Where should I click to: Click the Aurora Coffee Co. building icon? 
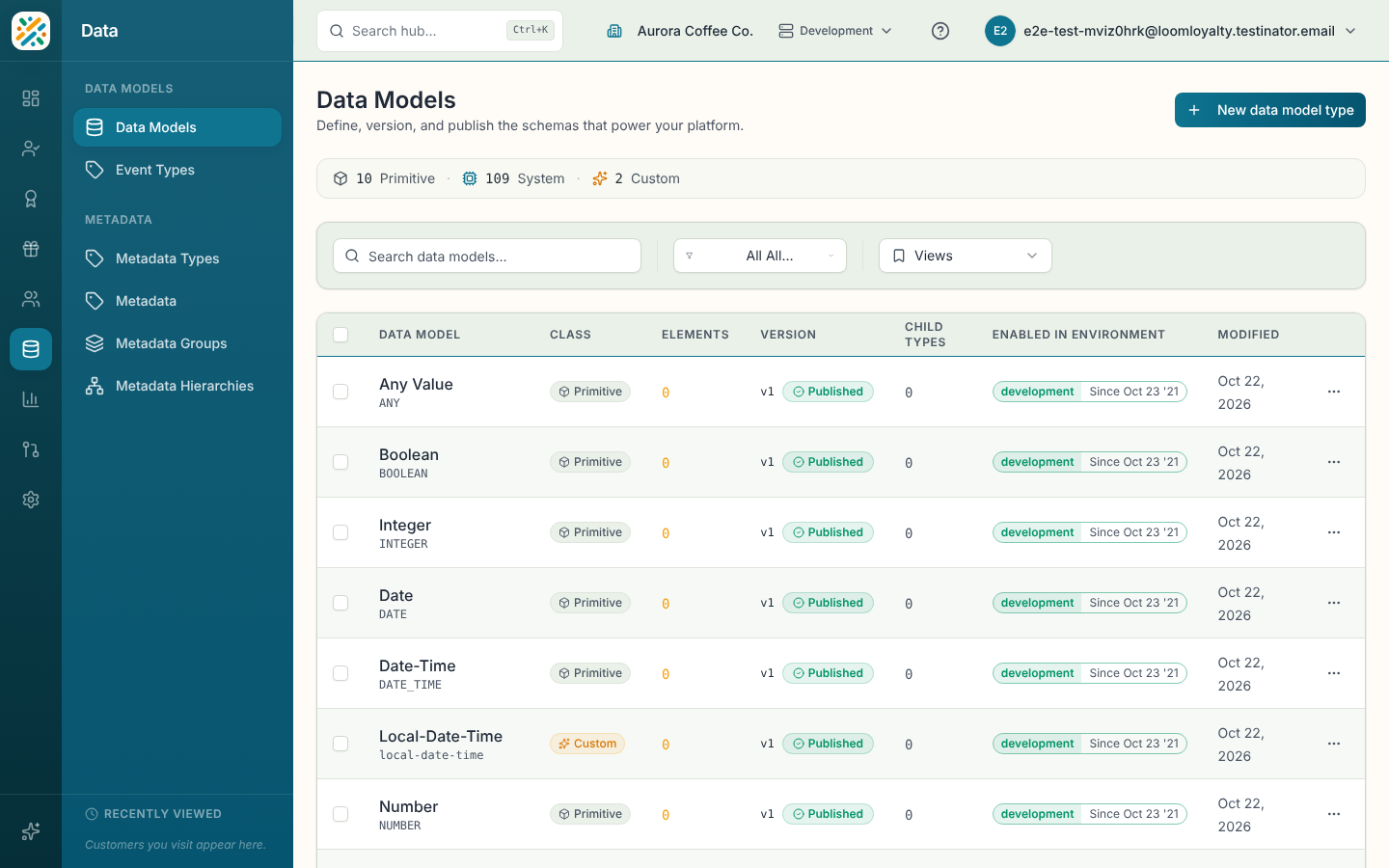point(614,31)
